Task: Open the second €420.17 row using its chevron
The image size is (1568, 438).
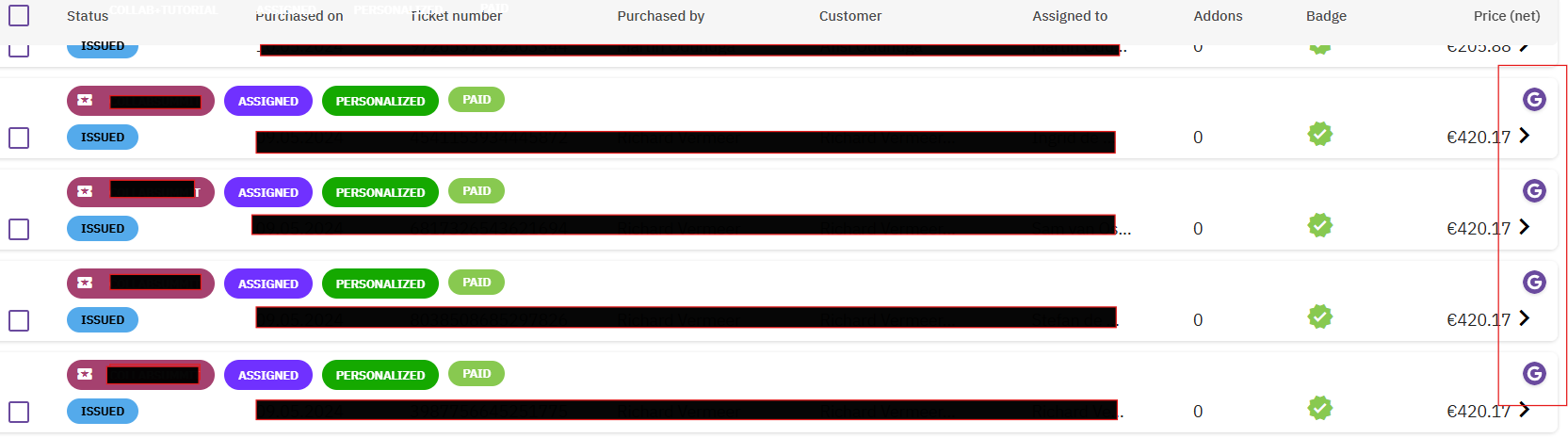Action: click(x=1525, y=227)
